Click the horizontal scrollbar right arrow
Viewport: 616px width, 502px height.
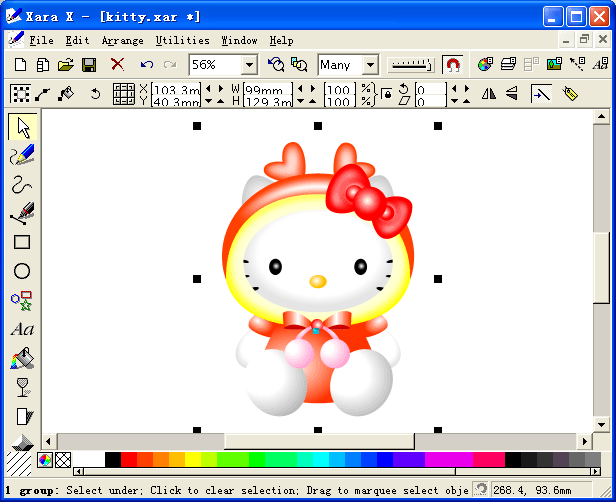(585, 442)
